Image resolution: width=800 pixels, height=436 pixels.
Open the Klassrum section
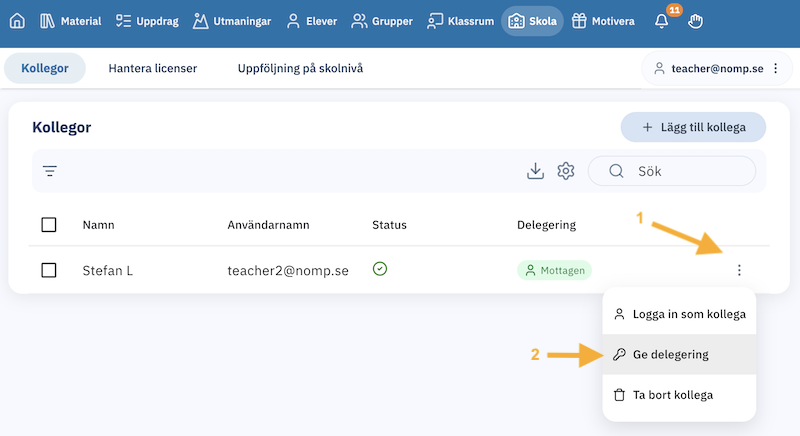pos(460,21)
